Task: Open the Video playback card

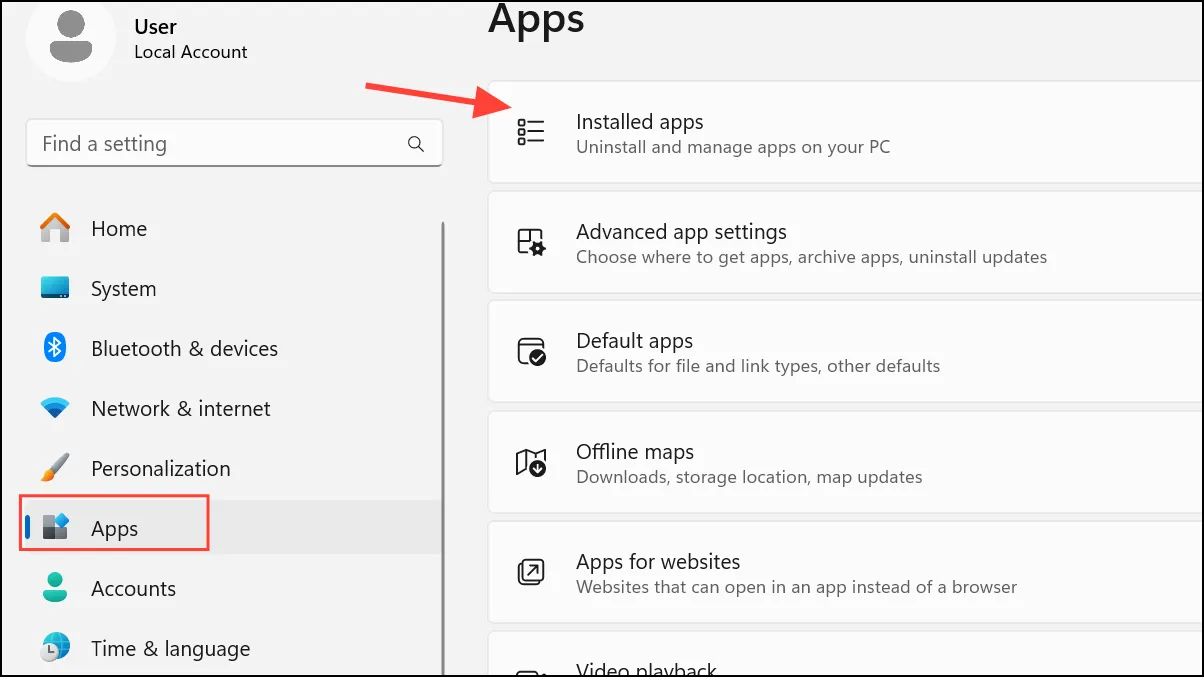Action: [x=846, y=654]
